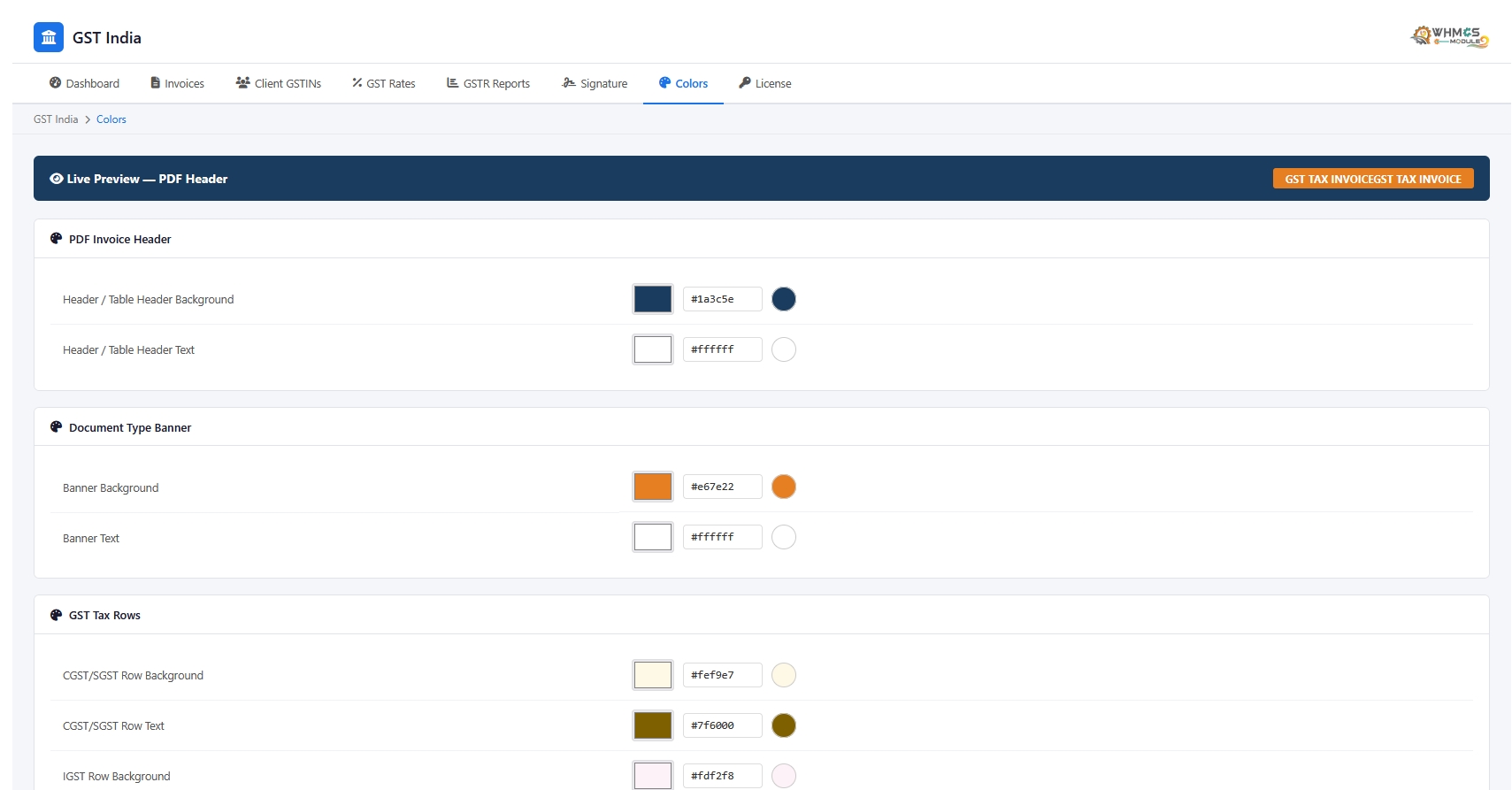This screenshot has height=790, width=1512.
Task: Click the Banner Text #ffffff hex field
Action: click(723, 537)
